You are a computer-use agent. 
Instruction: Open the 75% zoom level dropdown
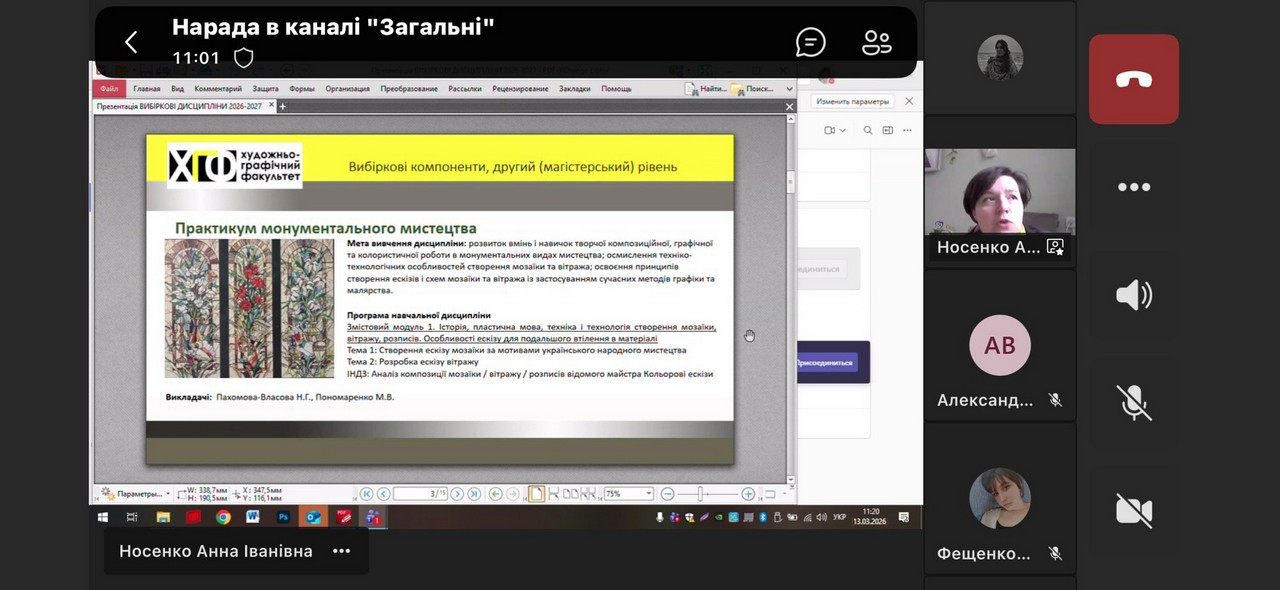click(x=628, y=494)
